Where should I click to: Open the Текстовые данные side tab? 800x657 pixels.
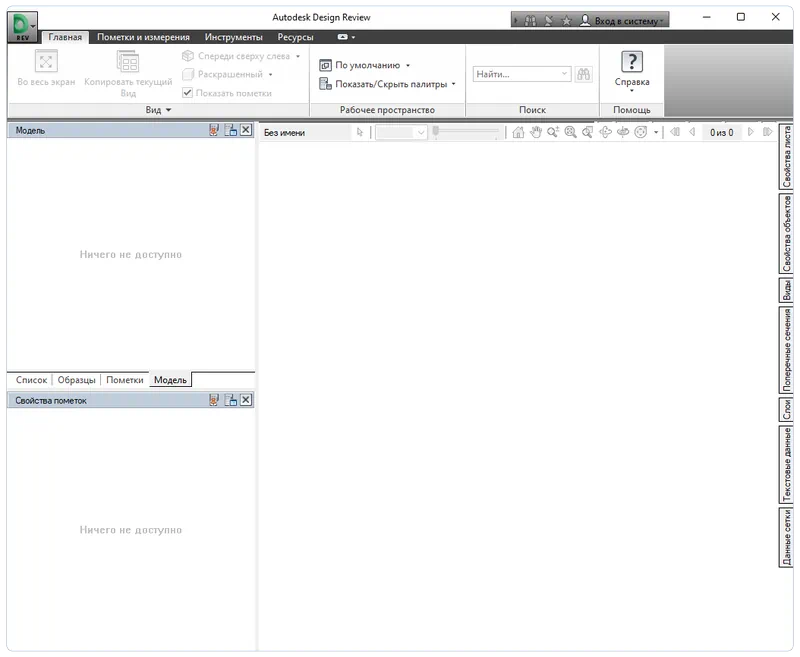point(786,465)
